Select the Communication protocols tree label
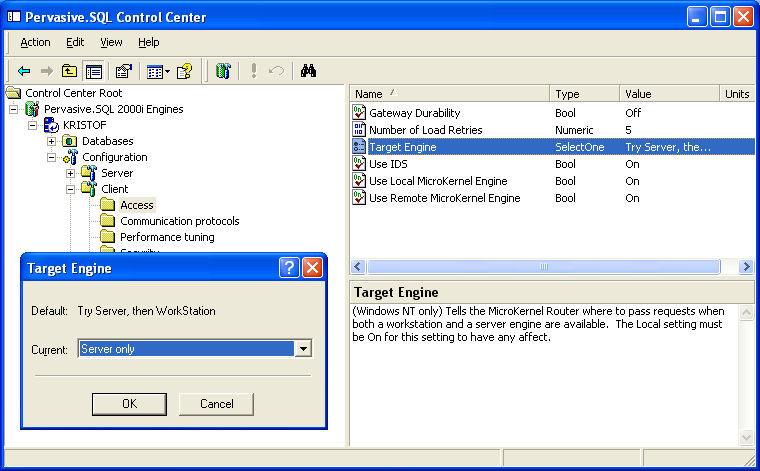This screenshot has width=760, height=471. coord(180,221)
